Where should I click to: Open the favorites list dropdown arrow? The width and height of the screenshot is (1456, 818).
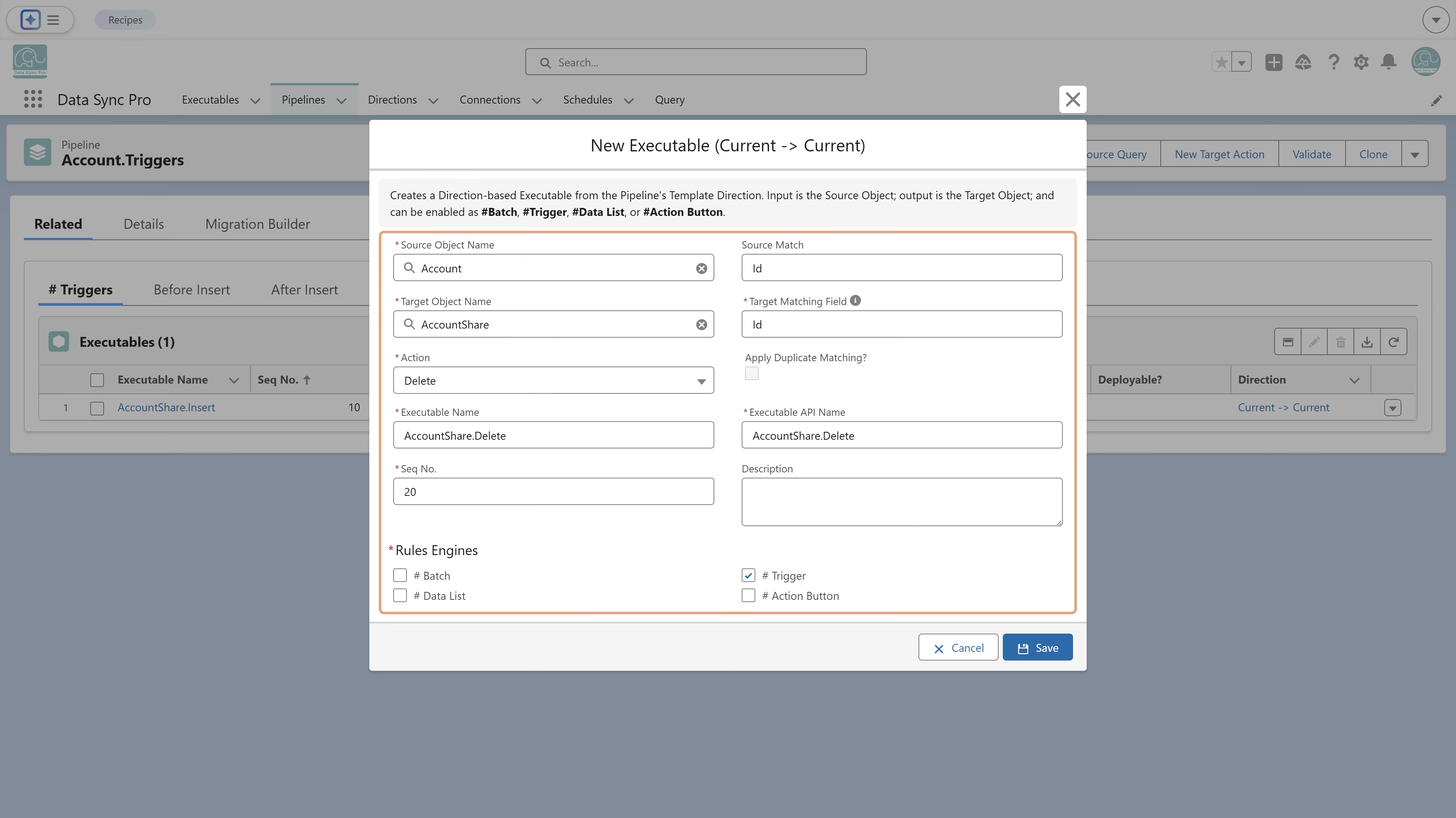click(1242, 62)
